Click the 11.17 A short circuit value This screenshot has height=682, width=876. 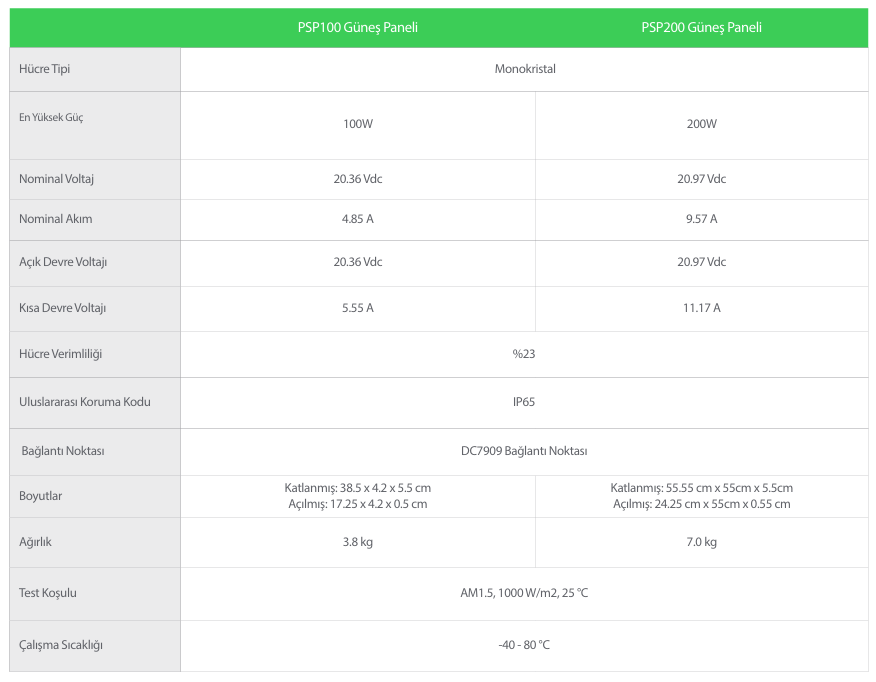click(701, 308)
